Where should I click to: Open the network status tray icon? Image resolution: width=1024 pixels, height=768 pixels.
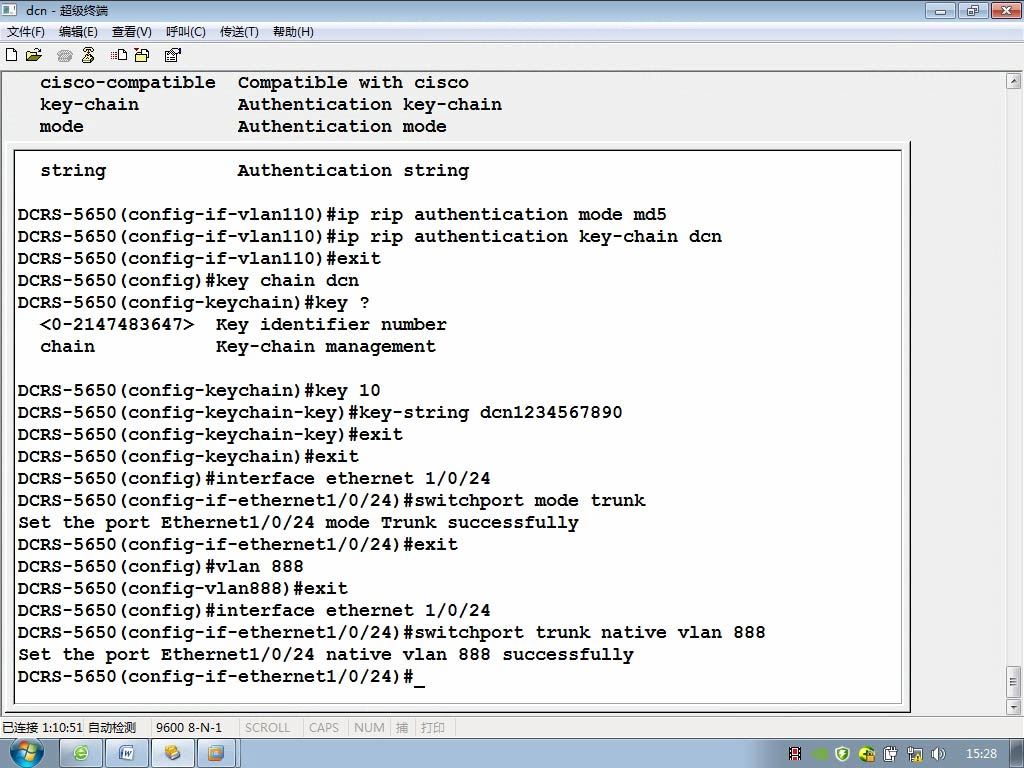(914, 754)
